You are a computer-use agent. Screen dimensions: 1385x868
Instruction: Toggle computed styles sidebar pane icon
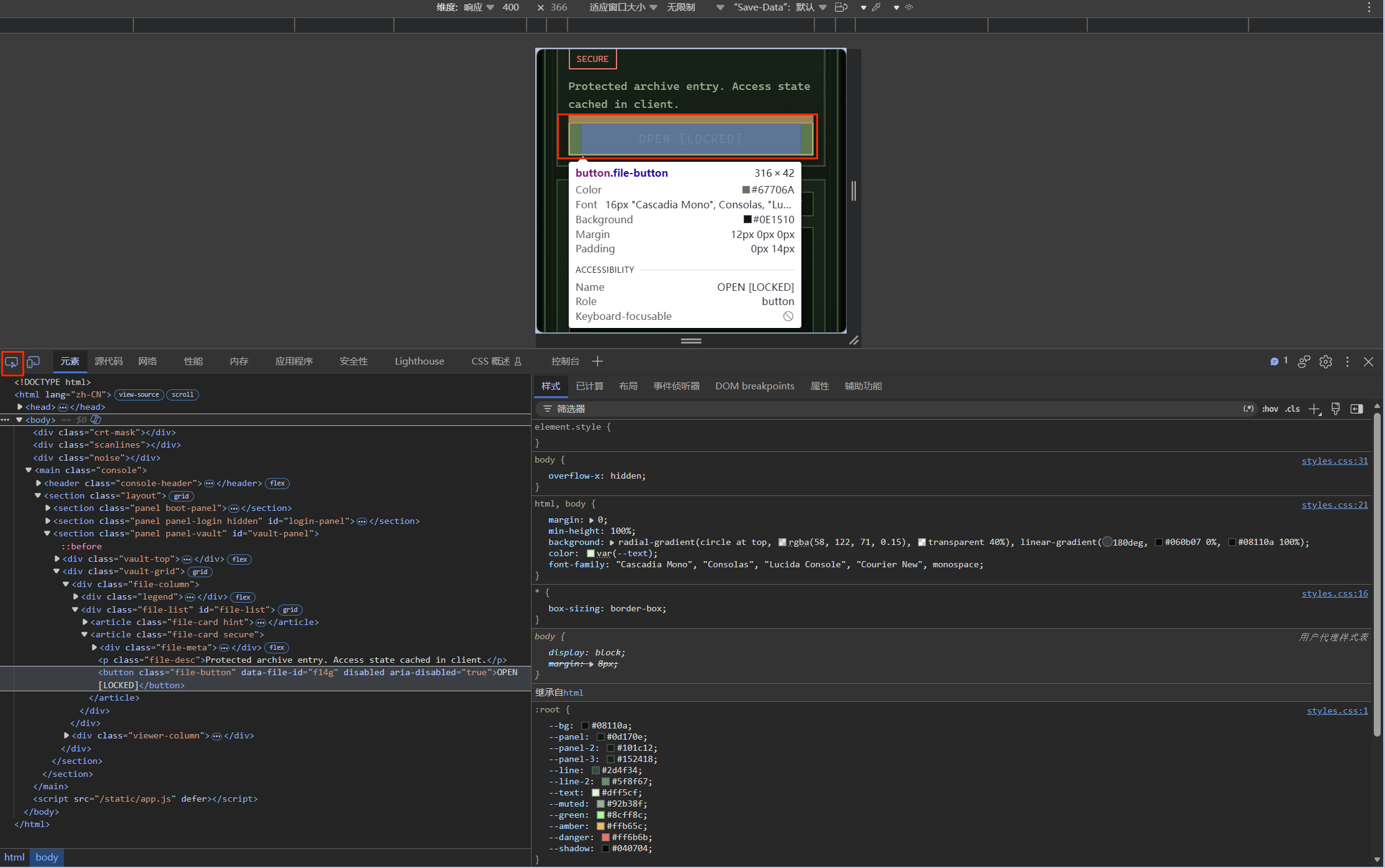pyautogui.click(x=1356, y=409)
